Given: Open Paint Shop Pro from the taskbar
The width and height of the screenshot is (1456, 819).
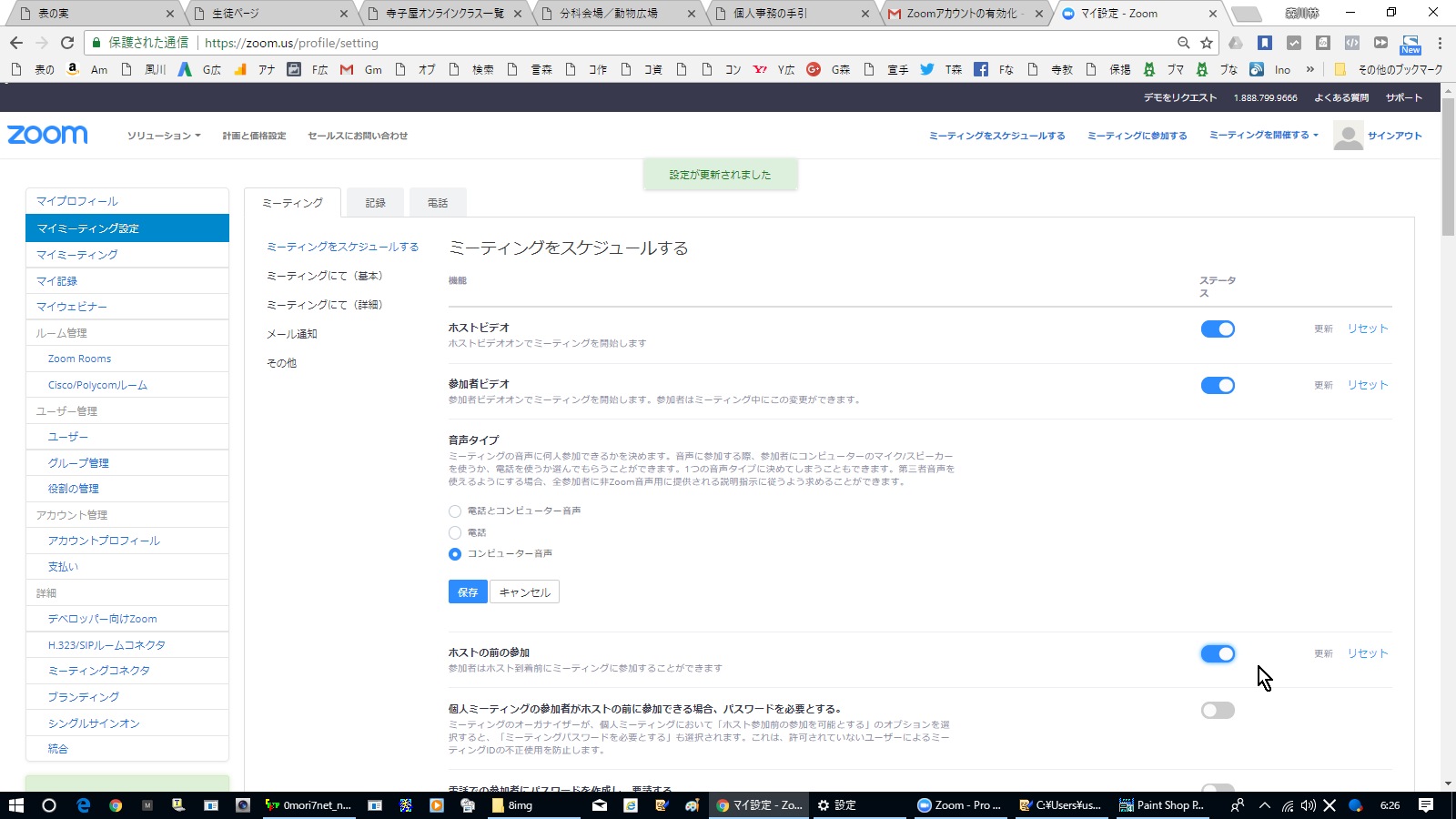Looking at the screenshot, I should (1161, 805).
